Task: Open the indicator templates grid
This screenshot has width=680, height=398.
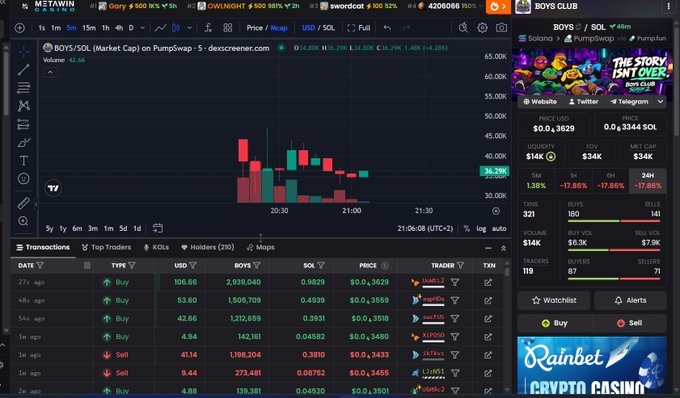Action: 228,28
